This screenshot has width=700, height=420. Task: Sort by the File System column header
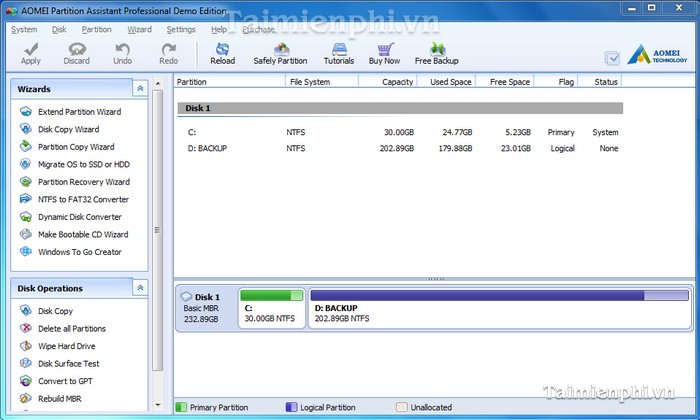321,82
